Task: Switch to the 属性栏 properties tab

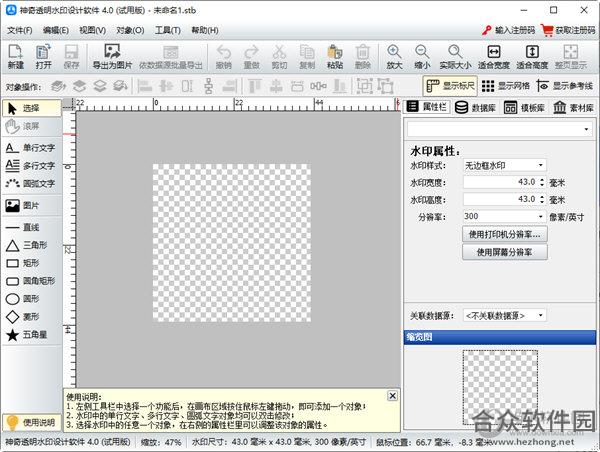Action: [x=427, y=107]
